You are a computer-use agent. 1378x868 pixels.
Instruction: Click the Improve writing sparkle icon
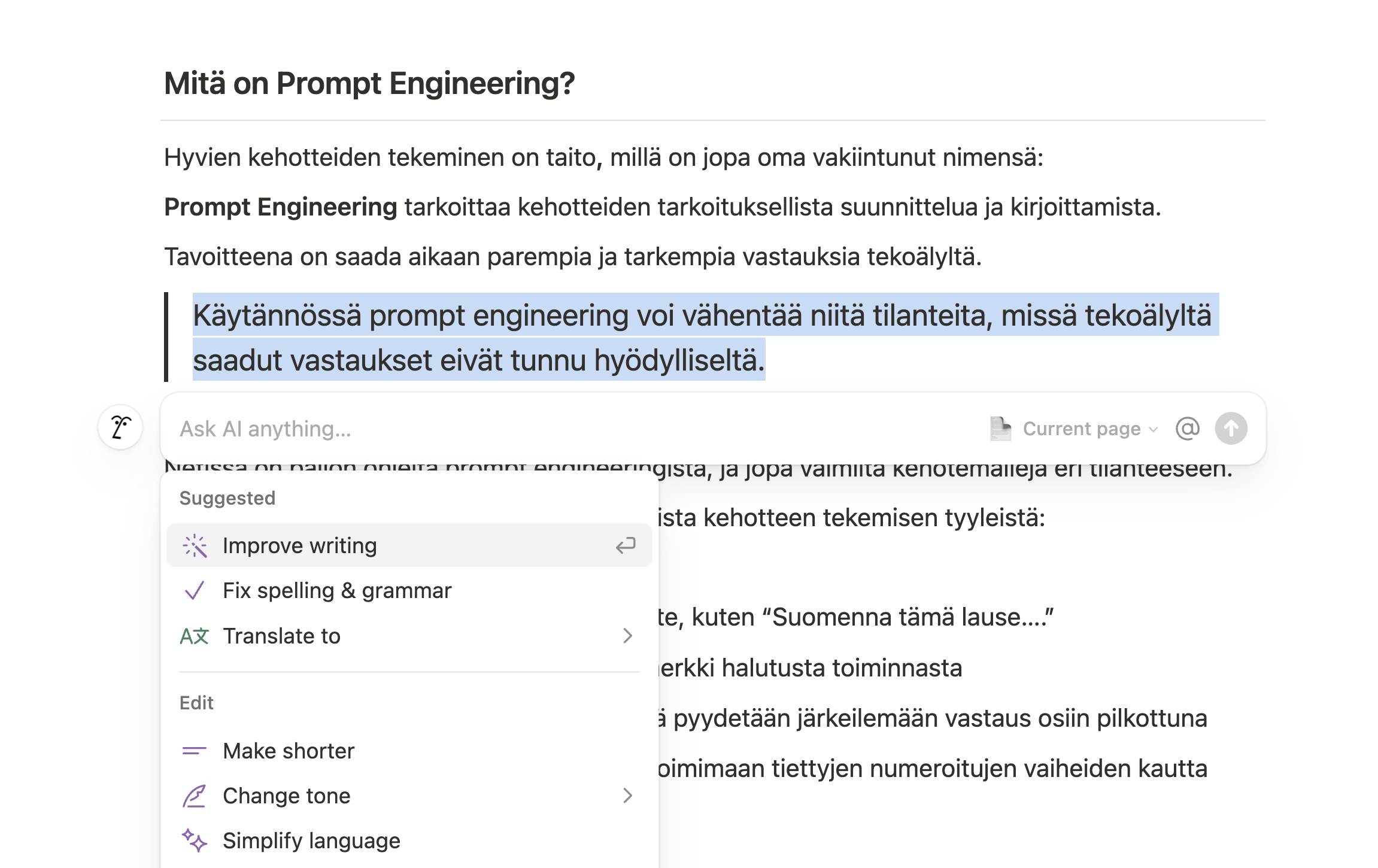coord(195,546)
